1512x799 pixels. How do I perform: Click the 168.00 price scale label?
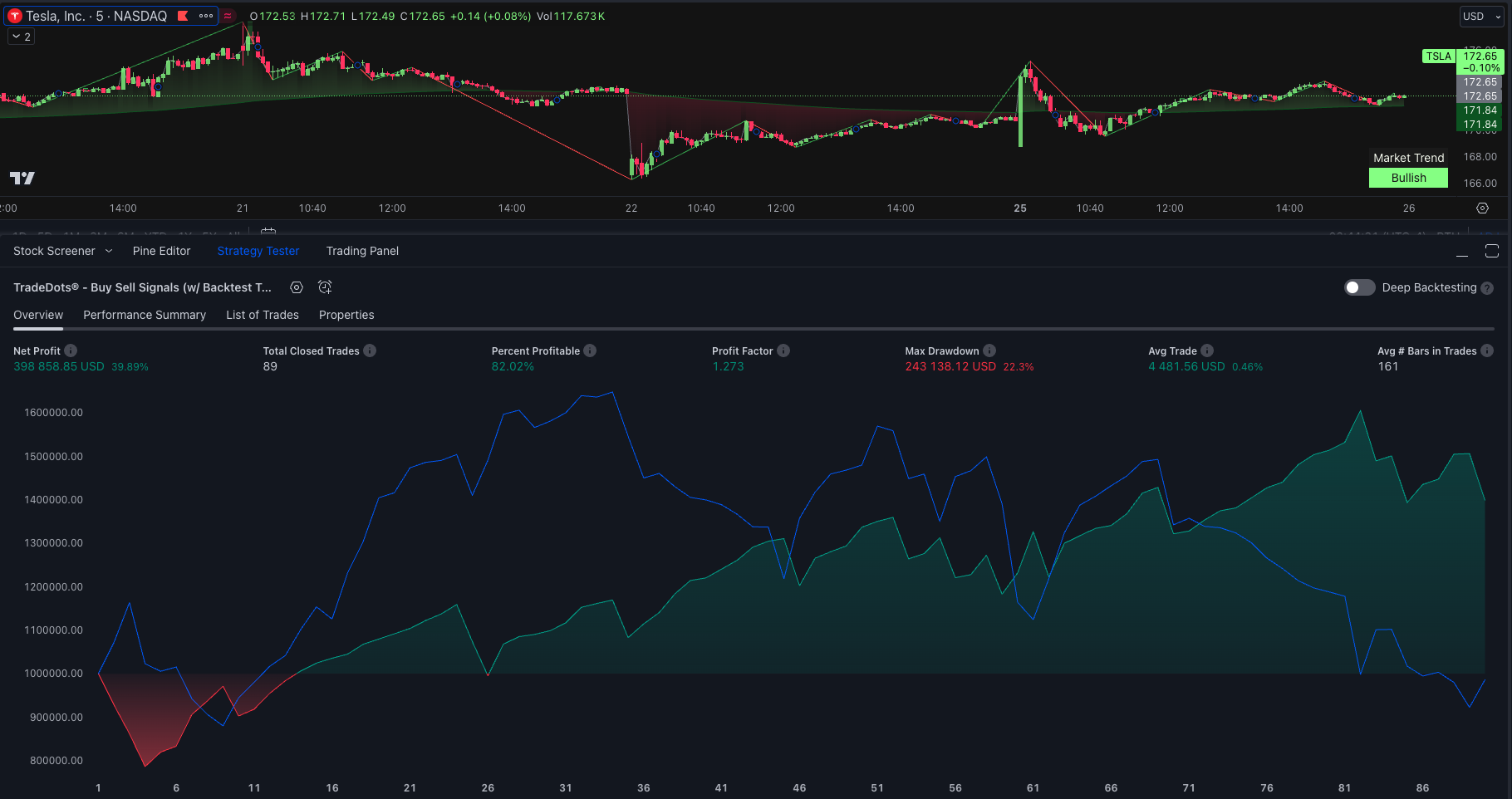pyautogui.click(x=1480, y=157)
